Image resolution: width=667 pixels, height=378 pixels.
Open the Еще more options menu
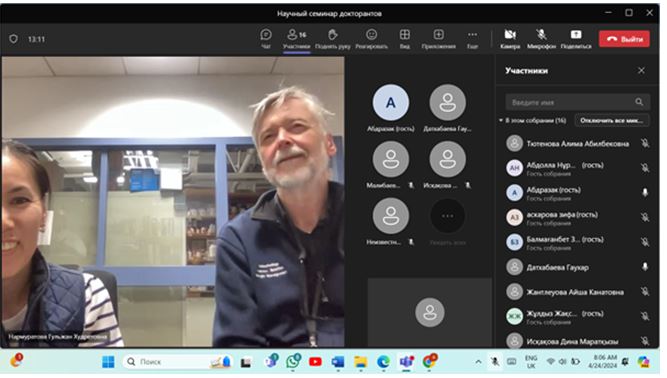tap(472, 39)
